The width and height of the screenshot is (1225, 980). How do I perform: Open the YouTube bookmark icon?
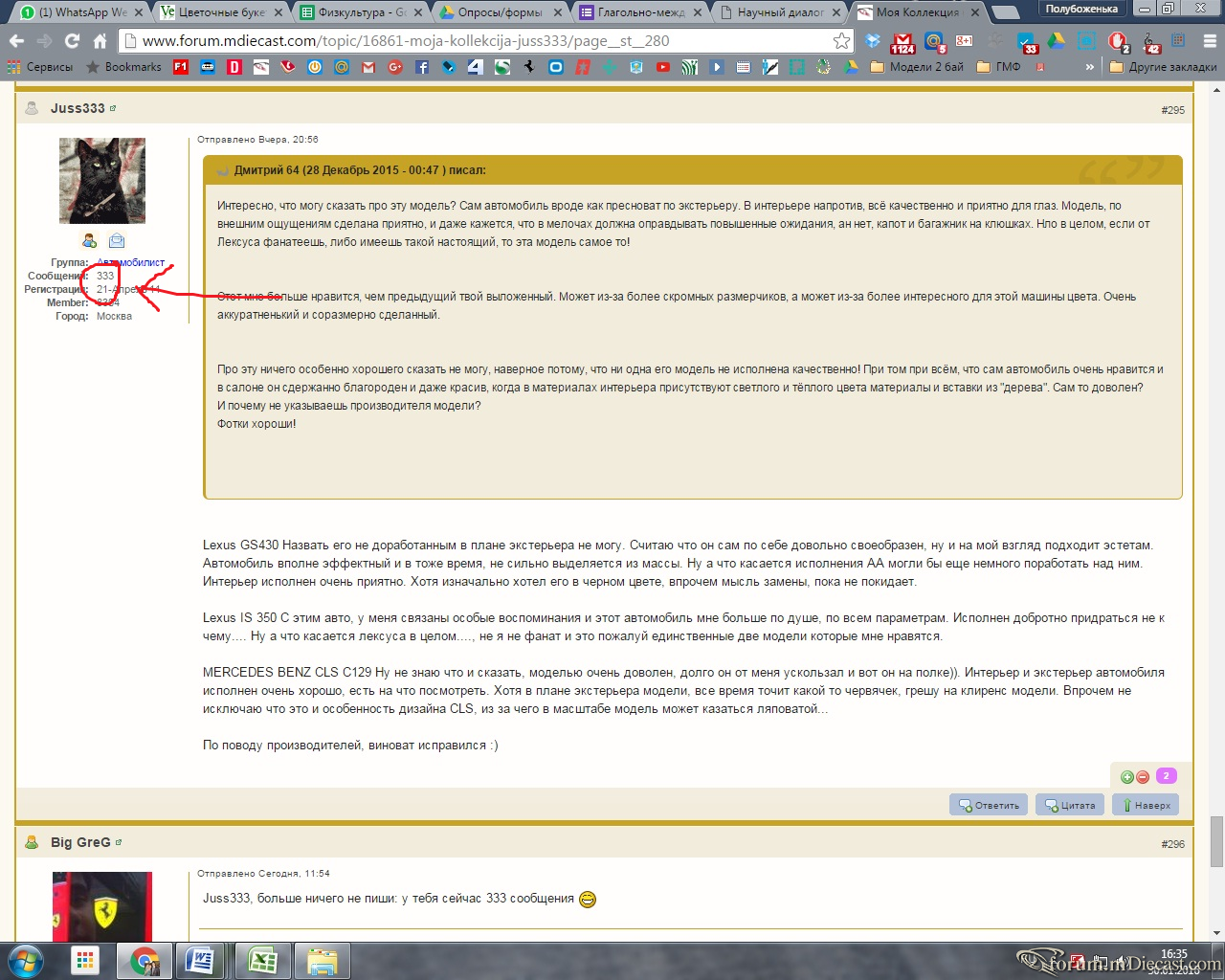point(663,67)
